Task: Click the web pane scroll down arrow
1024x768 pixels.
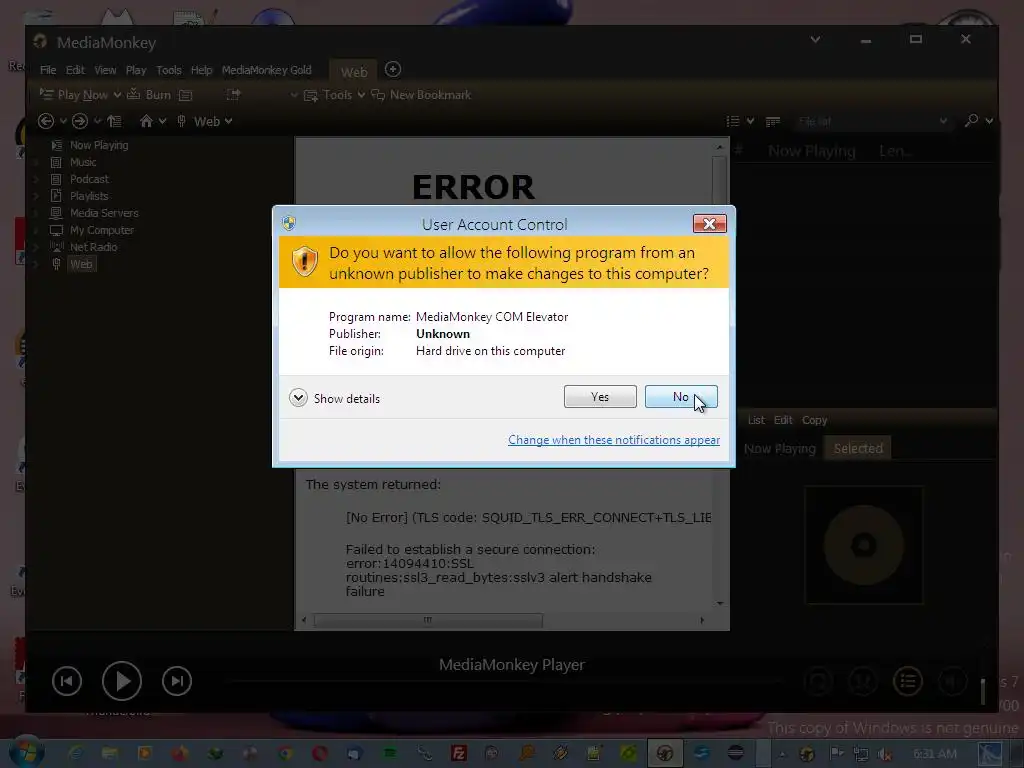Action: [x=720, y=603]
